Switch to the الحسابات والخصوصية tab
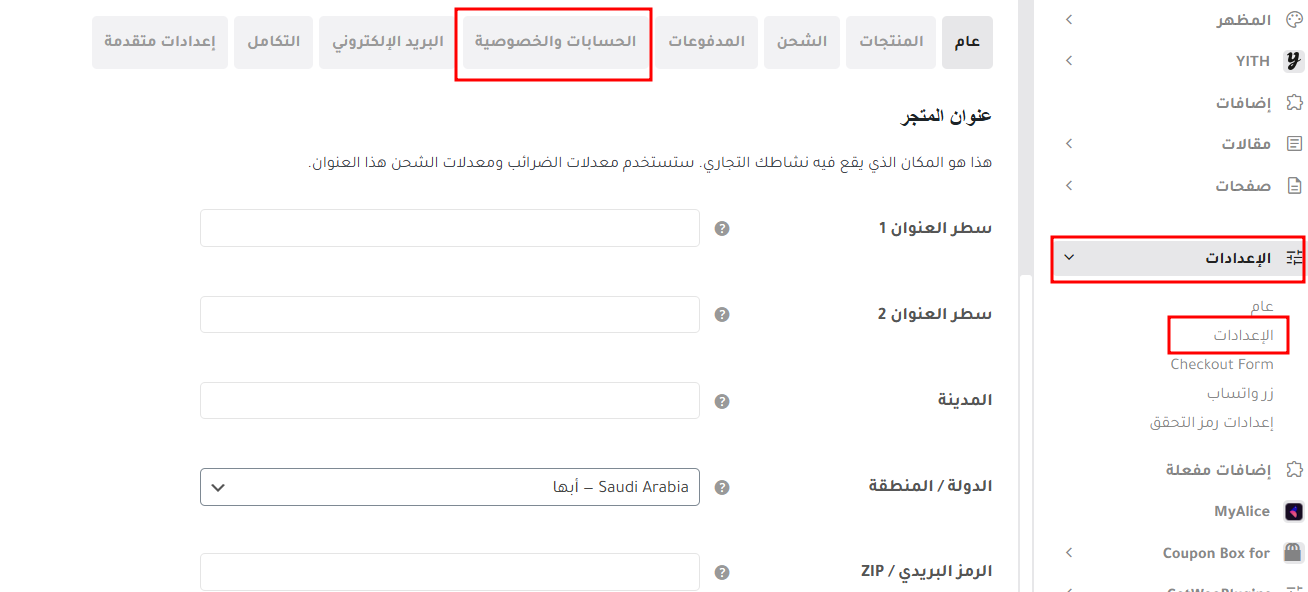The width and height of the screenshot is (1308, 592). click(554, 42)
